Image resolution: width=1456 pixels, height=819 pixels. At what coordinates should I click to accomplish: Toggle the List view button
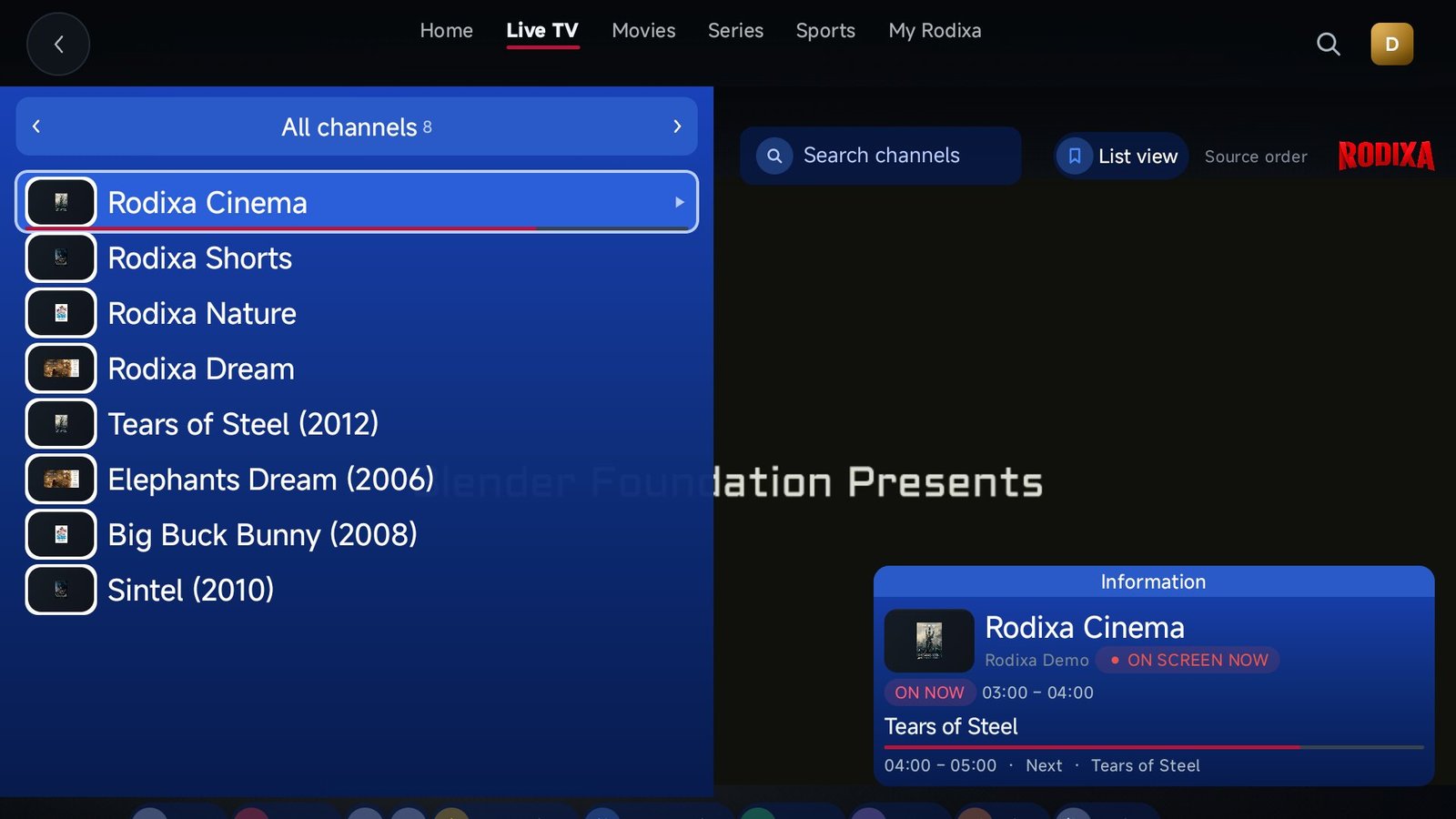point(1121,156)
